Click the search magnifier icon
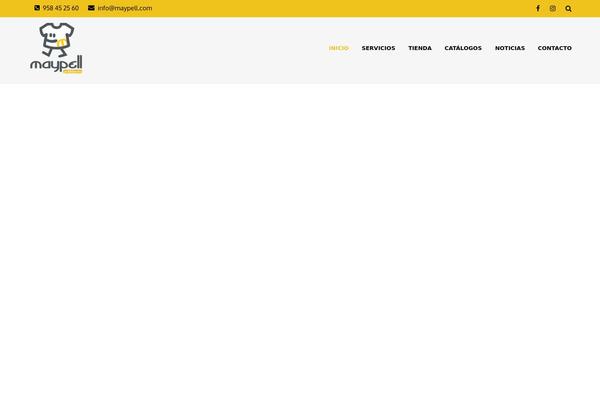Screen dimensions: 600x400 pyautogui.click(x=568, y=8)
